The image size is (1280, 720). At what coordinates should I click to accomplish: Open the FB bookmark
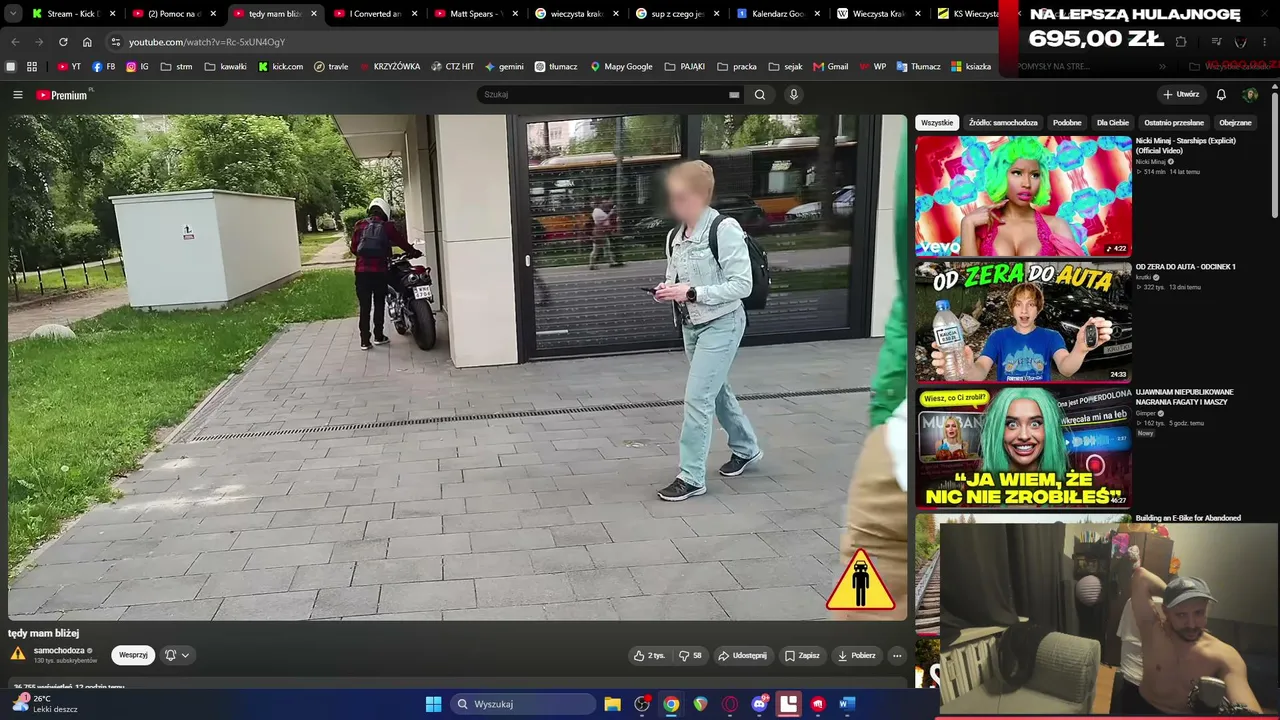tap(103, 67)
